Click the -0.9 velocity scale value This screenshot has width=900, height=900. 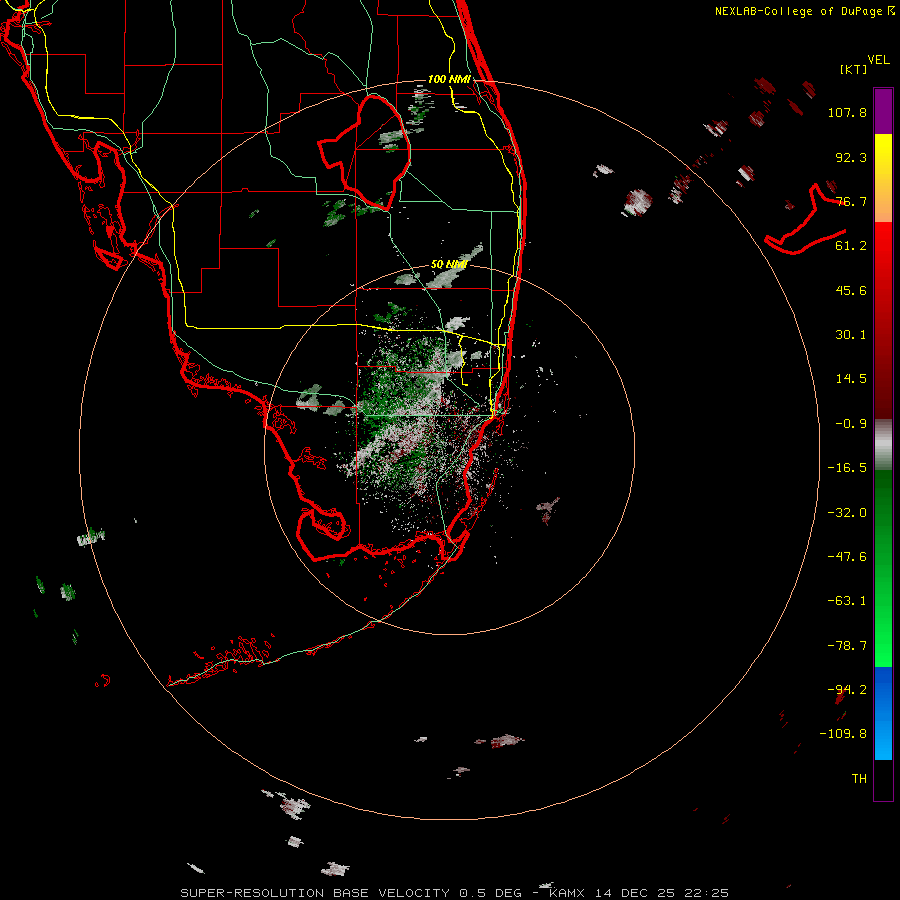[851, 424]
